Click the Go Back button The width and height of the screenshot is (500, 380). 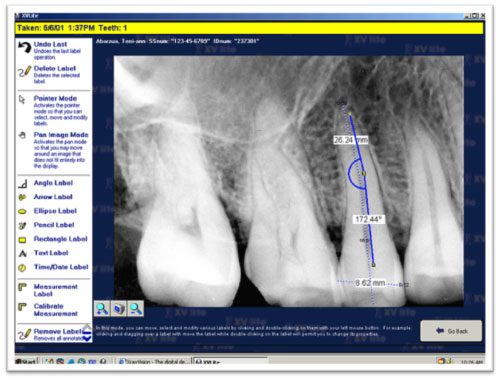pyautogui.click(x=451, y=331)
